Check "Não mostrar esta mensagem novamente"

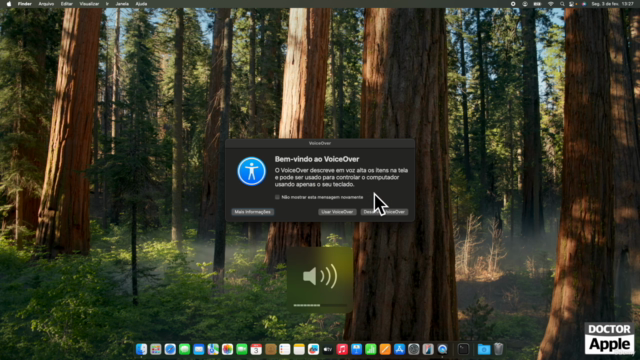click(x=277, y=197)
